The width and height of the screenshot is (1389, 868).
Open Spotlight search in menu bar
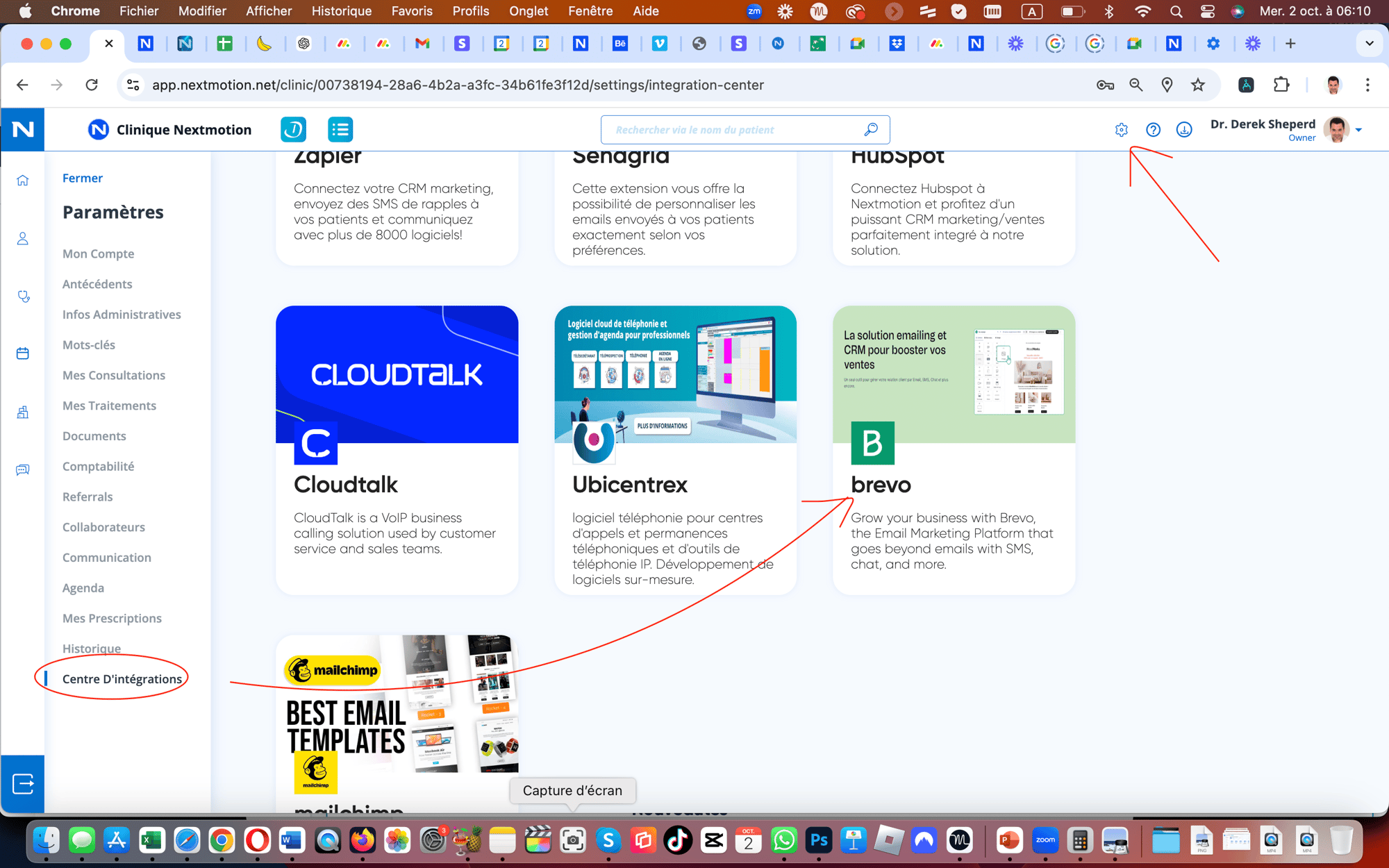[x=1176, y=11]
